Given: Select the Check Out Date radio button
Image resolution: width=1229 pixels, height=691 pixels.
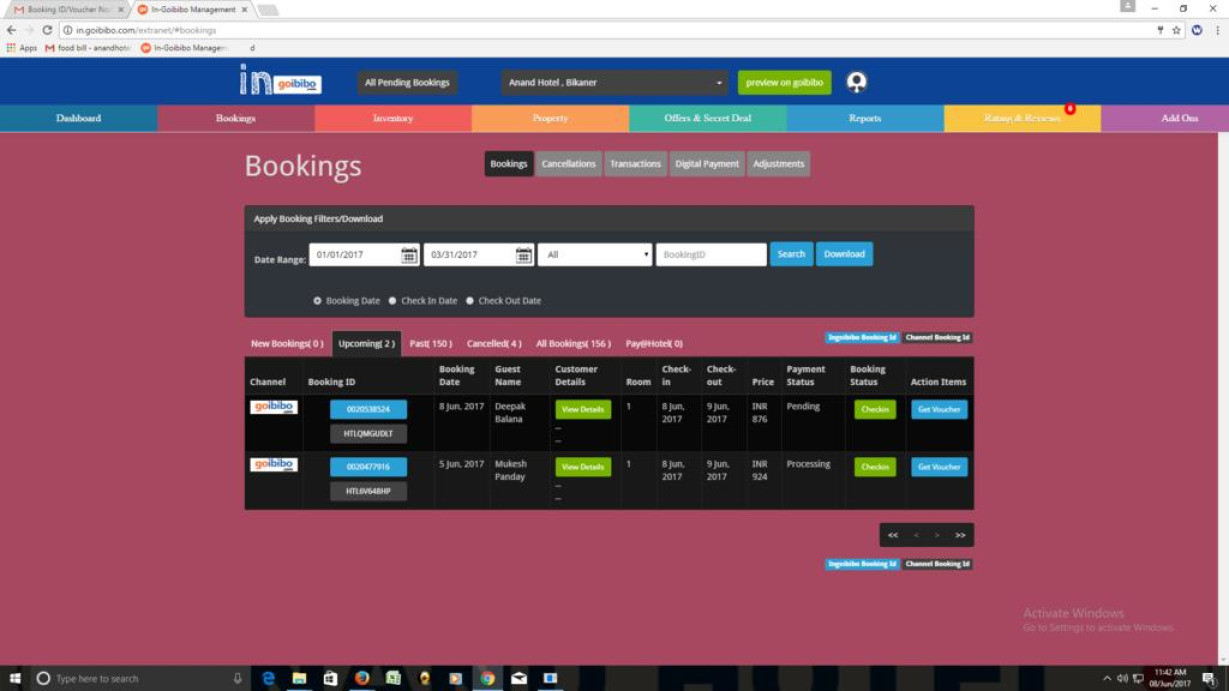Looking at the screenshot, I should [x=469, y=301].
